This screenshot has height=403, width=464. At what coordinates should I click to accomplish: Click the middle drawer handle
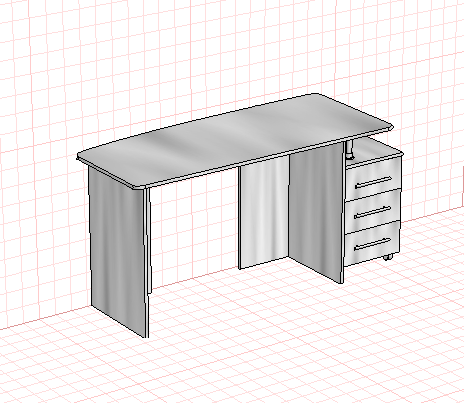(x=373, y=212)
